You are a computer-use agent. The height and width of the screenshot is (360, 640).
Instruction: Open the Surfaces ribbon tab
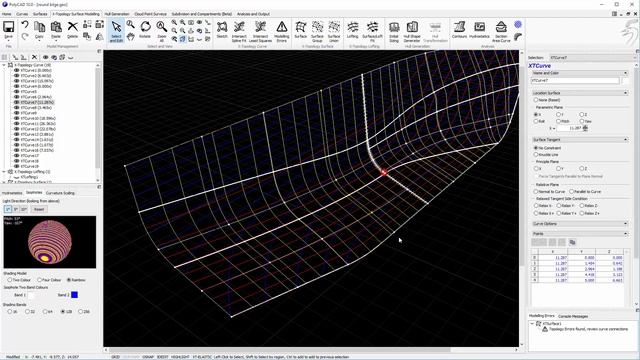coord(40,14)
